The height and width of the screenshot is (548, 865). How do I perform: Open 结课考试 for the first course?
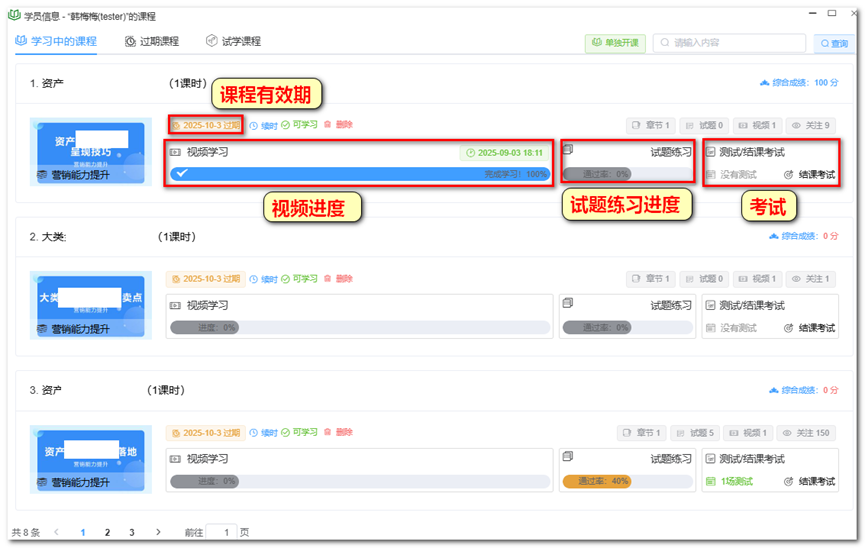pyautogui.click(x=809, y=175)
